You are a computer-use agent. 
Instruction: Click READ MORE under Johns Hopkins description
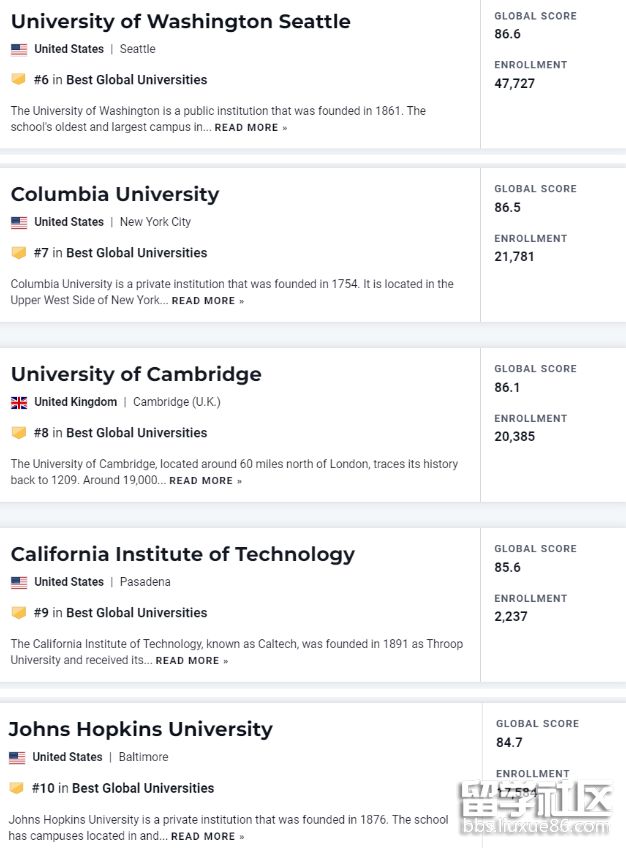point(208,836)
